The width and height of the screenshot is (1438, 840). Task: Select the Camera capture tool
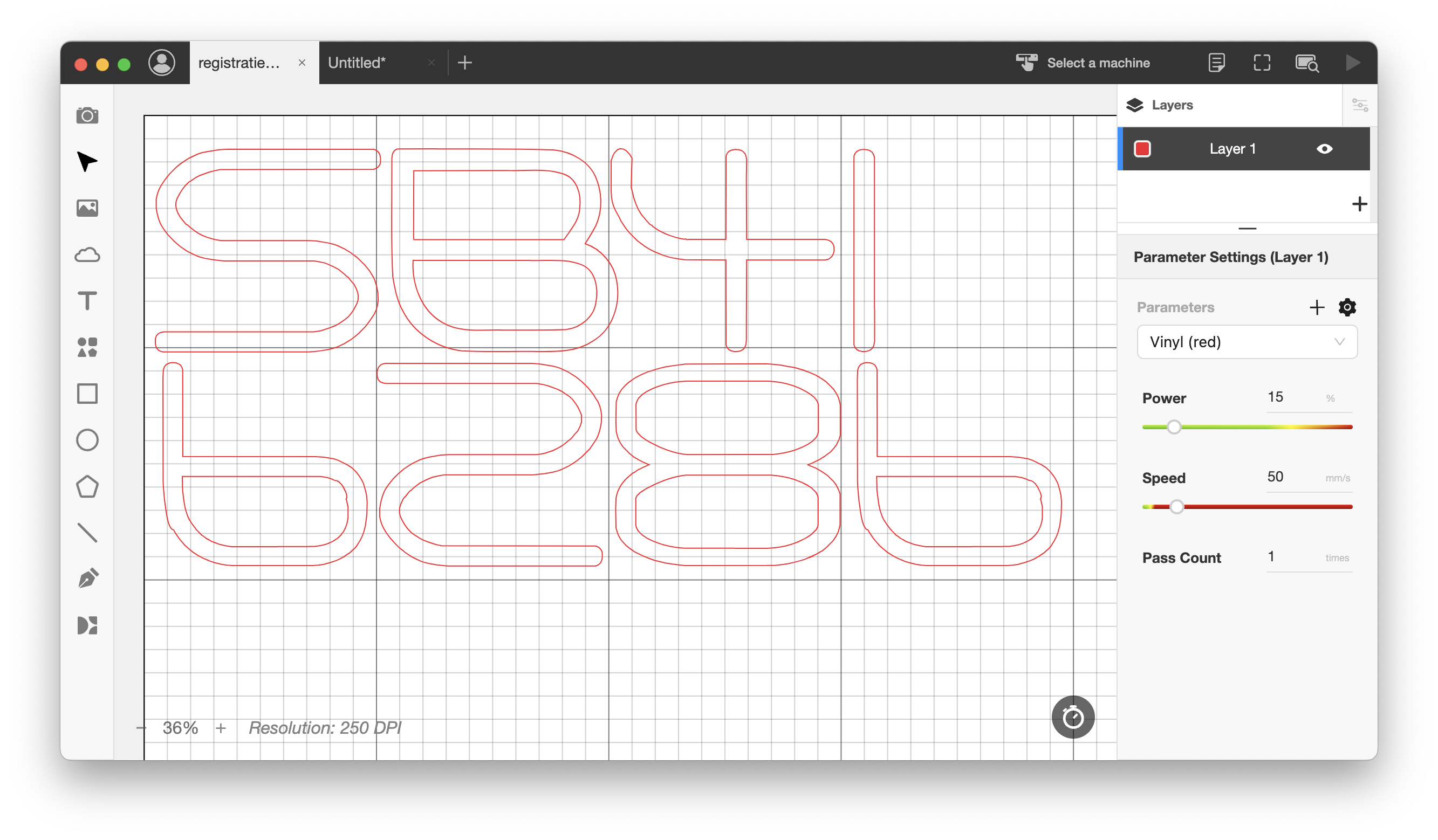point(87,115)
